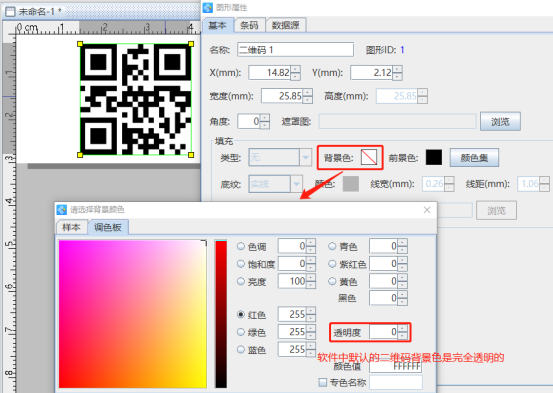Close the 请选择背景颜色 dialog
The height and width of the screenshot is (393, 553).
point(427,210)
